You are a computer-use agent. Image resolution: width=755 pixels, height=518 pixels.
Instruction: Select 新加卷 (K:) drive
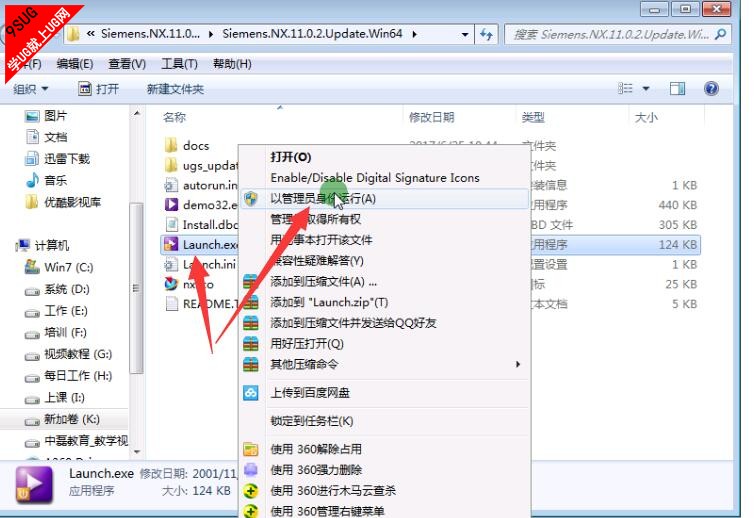point(62,419)
